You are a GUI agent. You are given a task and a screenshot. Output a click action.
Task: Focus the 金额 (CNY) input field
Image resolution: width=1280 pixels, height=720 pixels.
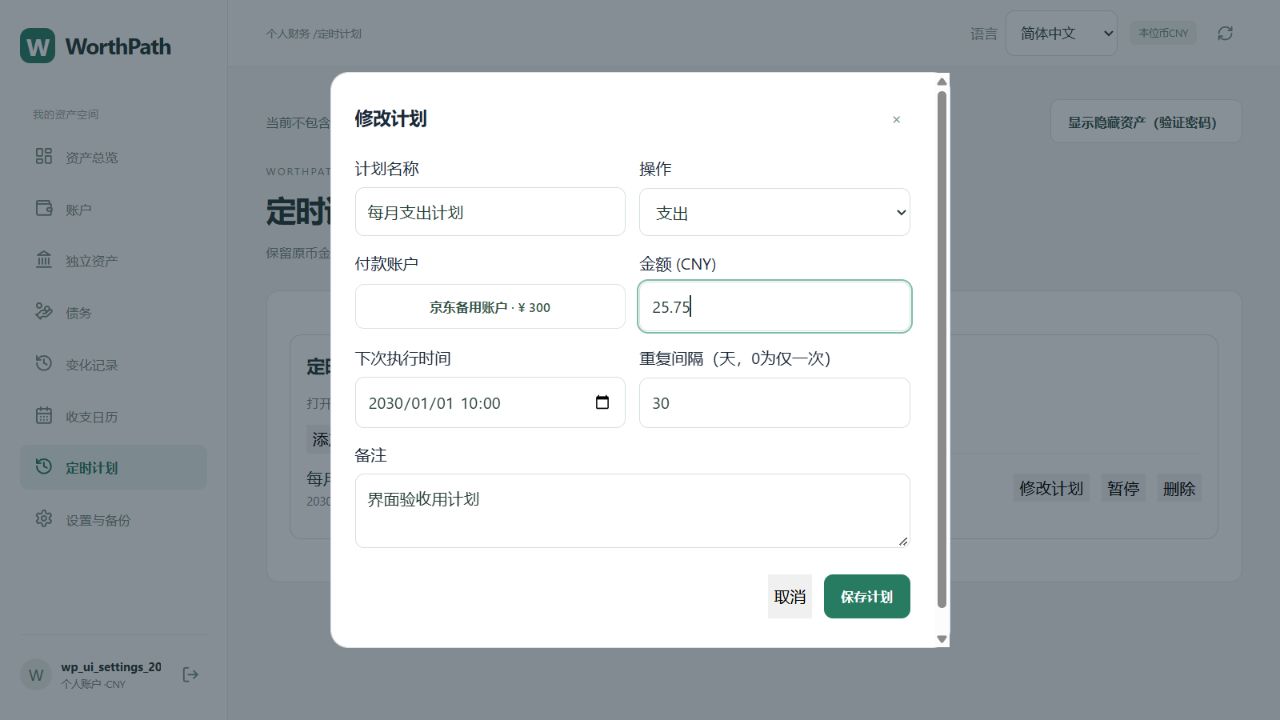tap(775, 306)
